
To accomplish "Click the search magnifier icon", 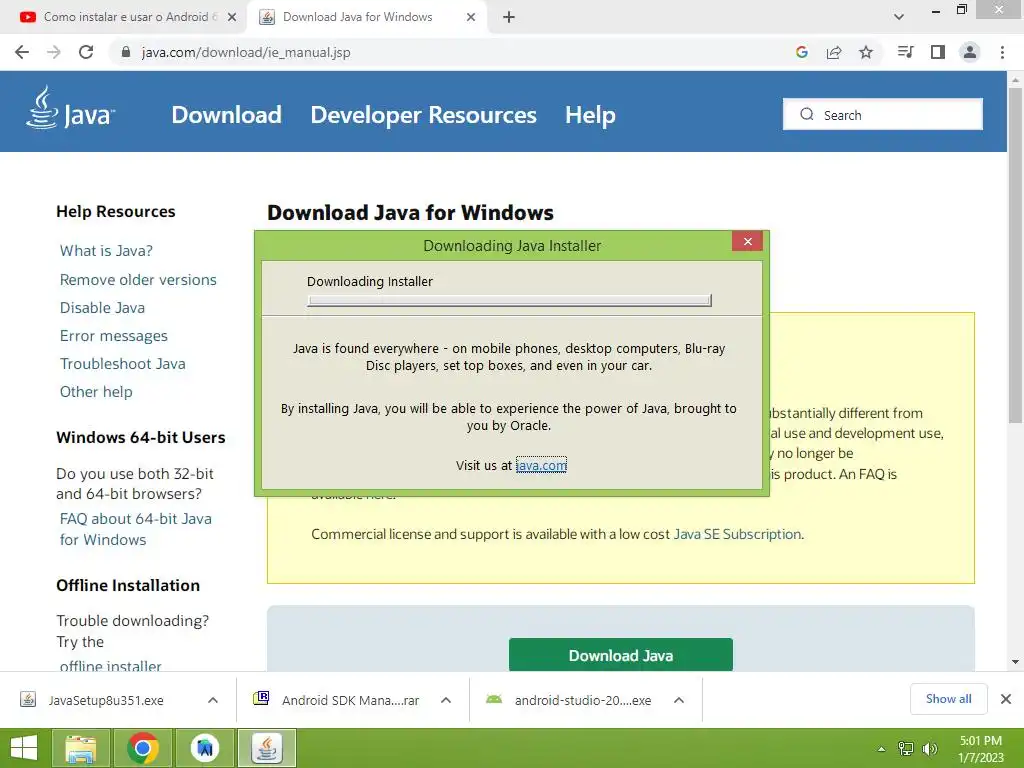I will coord(807,114).
